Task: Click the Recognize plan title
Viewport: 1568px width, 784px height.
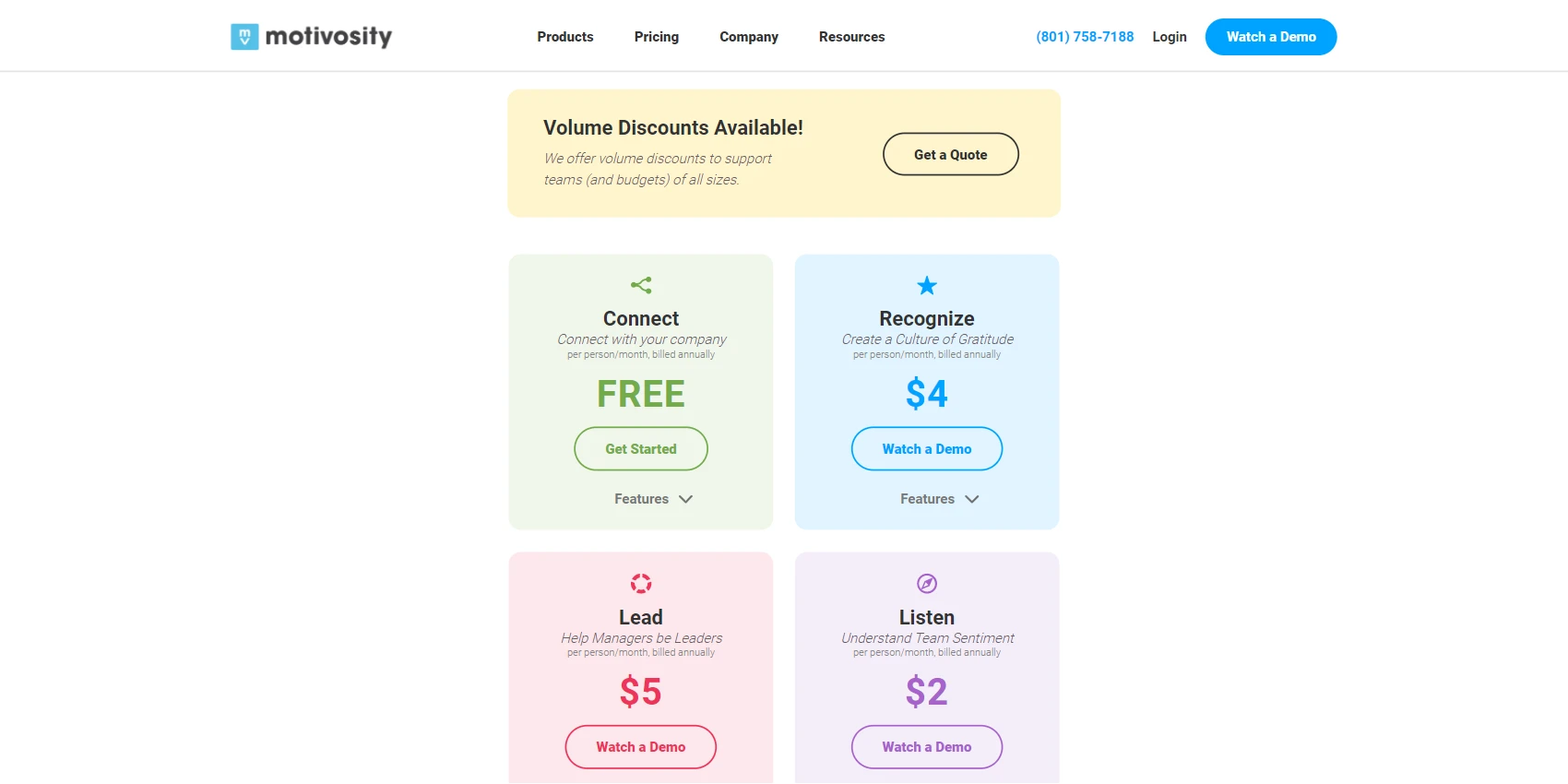Action: pos(927,318)
